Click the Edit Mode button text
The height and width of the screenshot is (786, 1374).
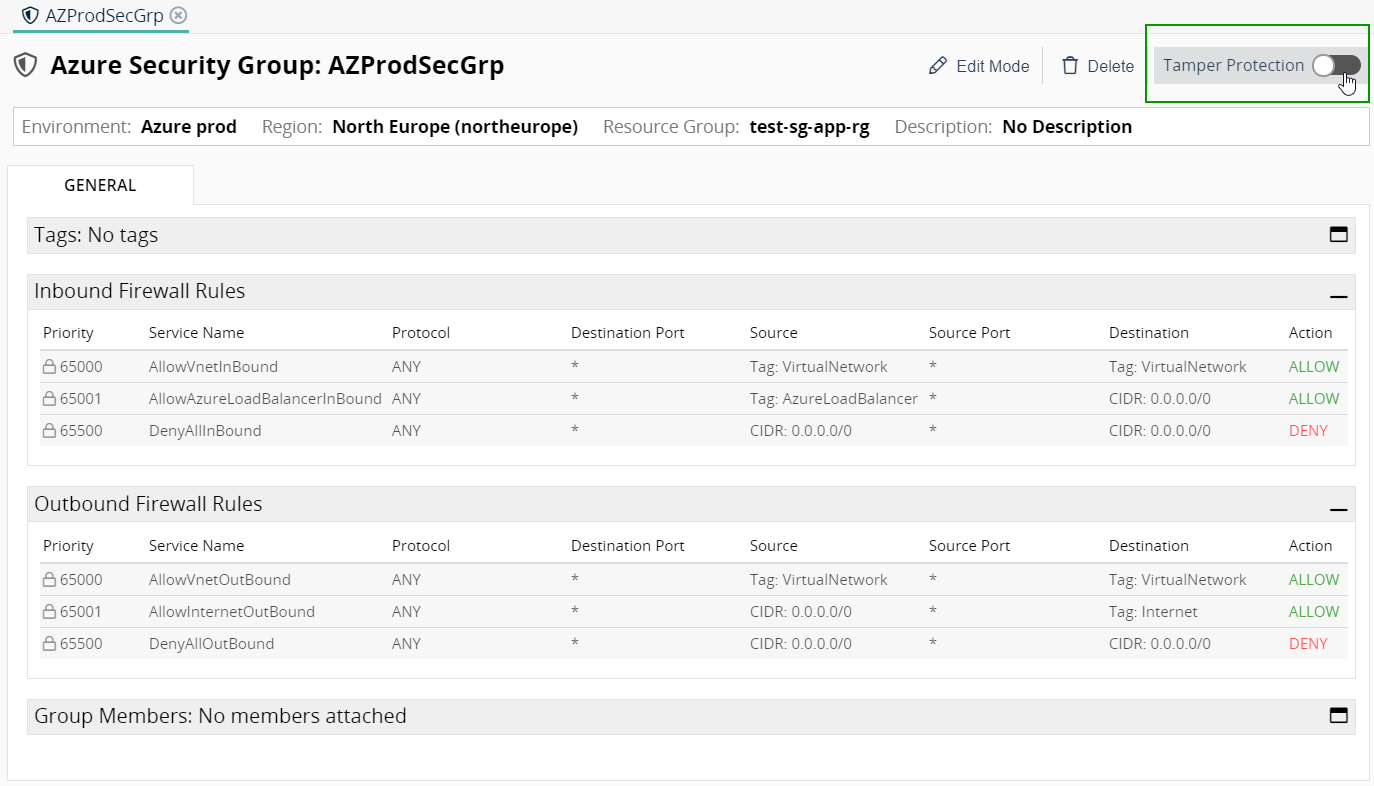[x=992, y=66]
